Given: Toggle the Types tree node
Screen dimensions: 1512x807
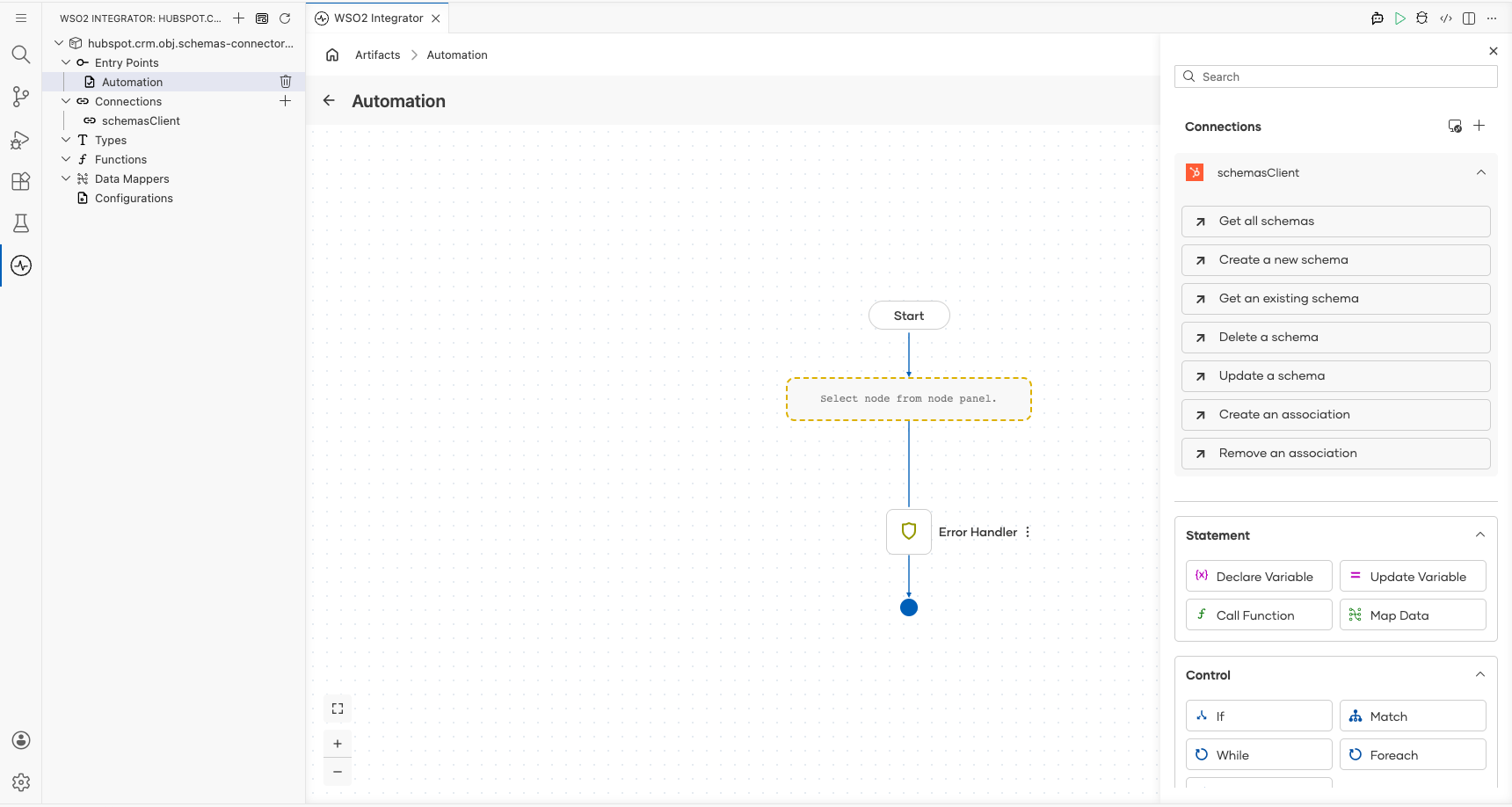Looking at the screenshot, I should click(x=66, y=140).
